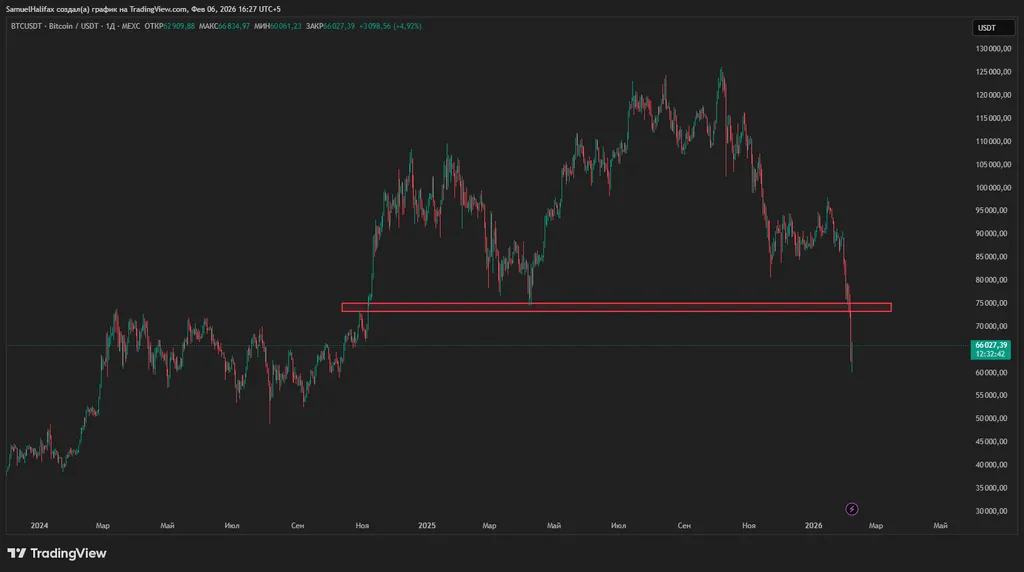Click the BTCUSDT symbol title in legend
Viewport: 1024px width, 572px height.
[24, 26]
